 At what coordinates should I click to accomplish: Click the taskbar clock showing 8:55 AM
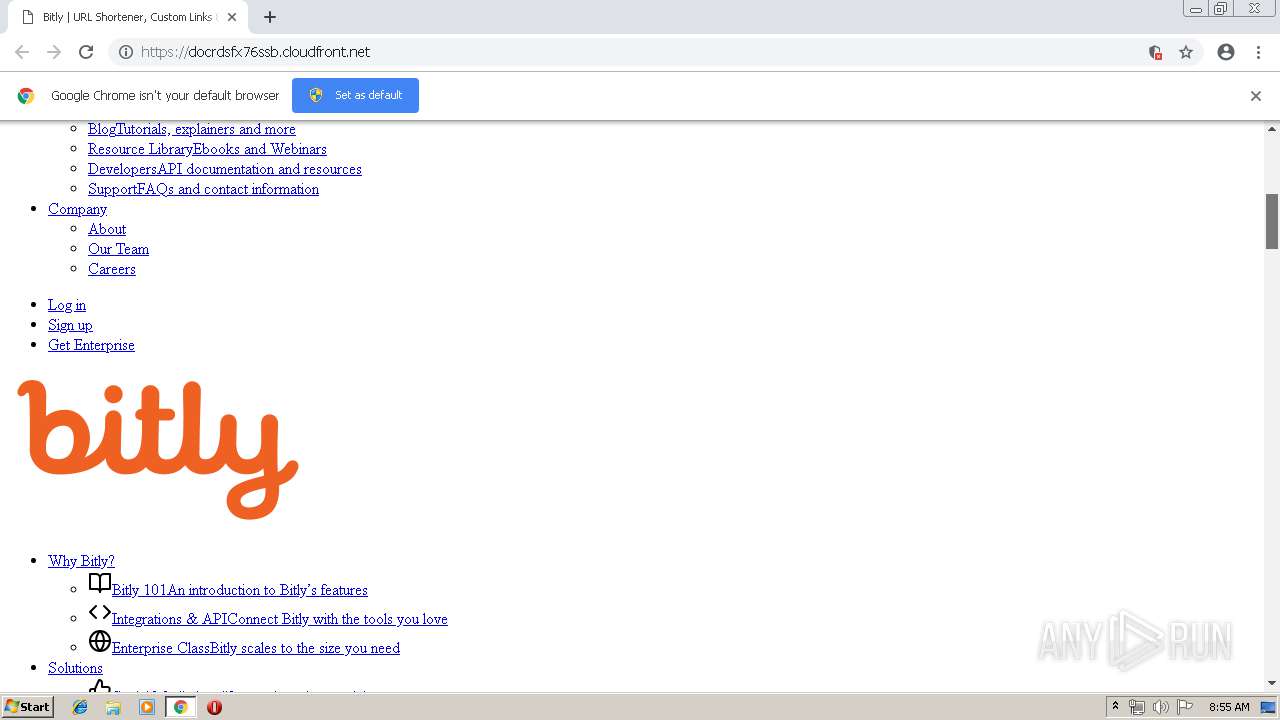1229,707
